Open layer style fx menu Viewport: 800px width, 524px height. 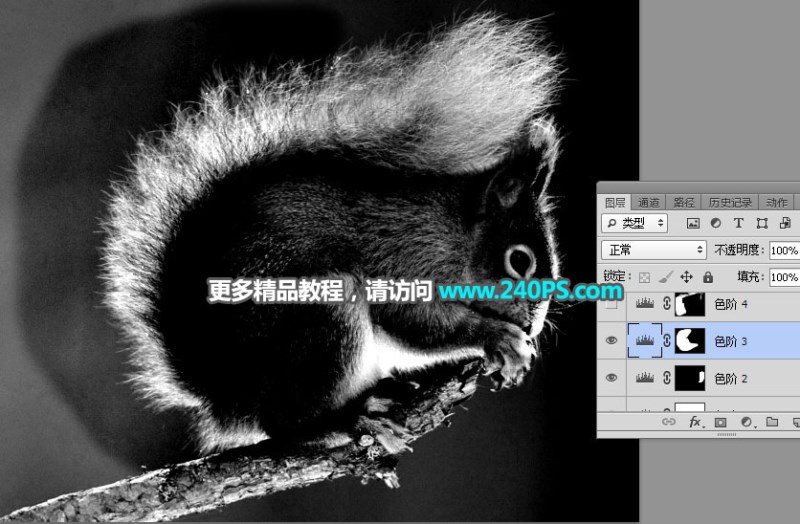(695, 422)
